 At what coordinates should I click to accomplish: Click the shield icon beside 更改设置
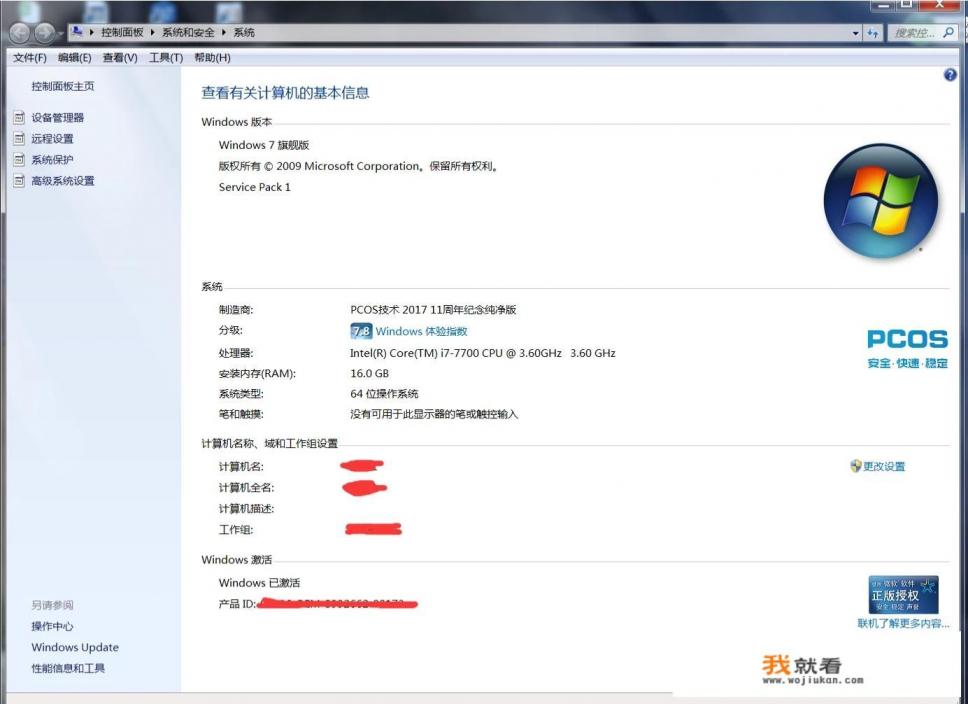(x=855, y=466)
